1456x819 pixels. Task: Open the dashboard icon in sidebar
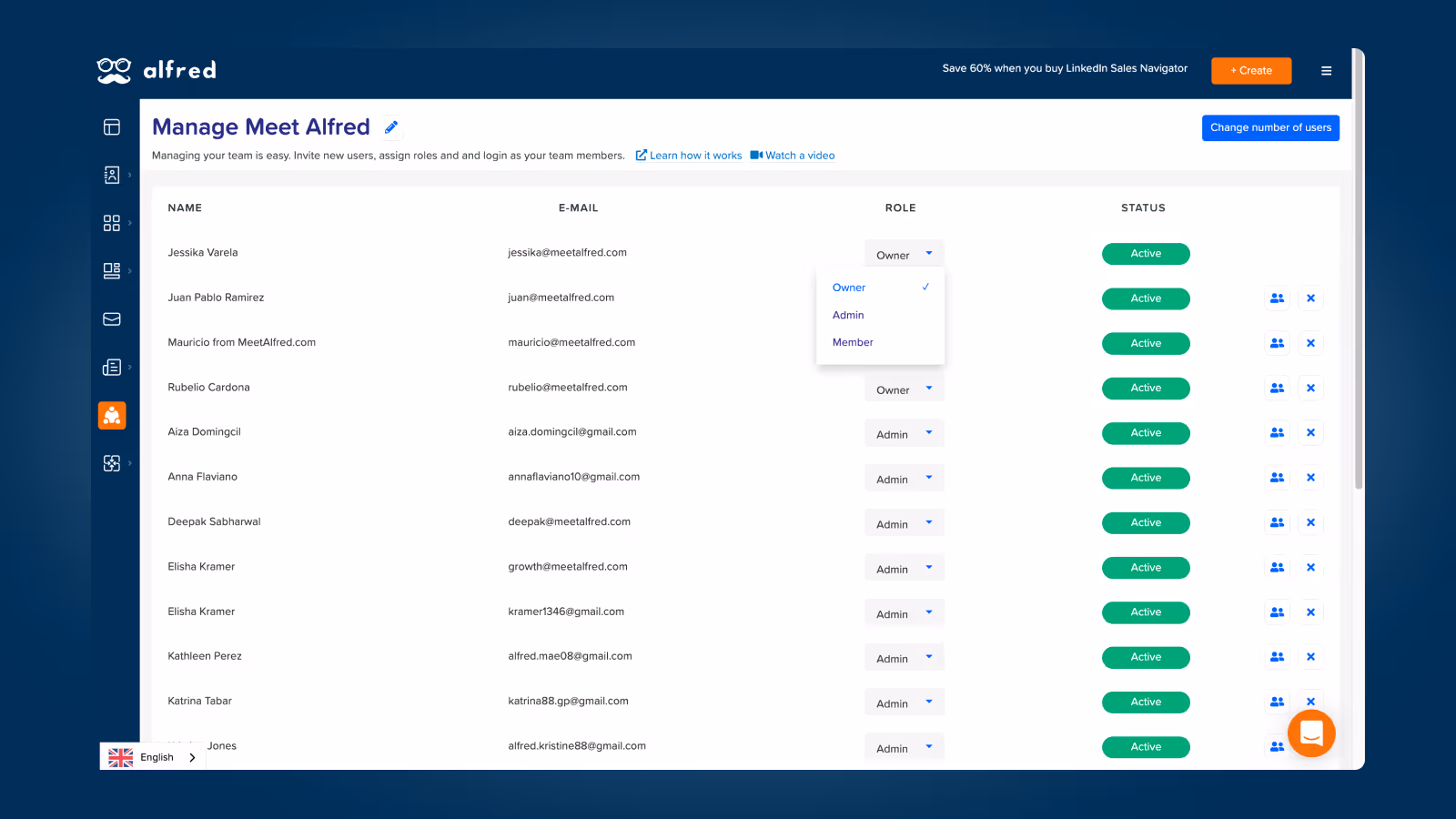pyautogui.click(x=112, y=127)
